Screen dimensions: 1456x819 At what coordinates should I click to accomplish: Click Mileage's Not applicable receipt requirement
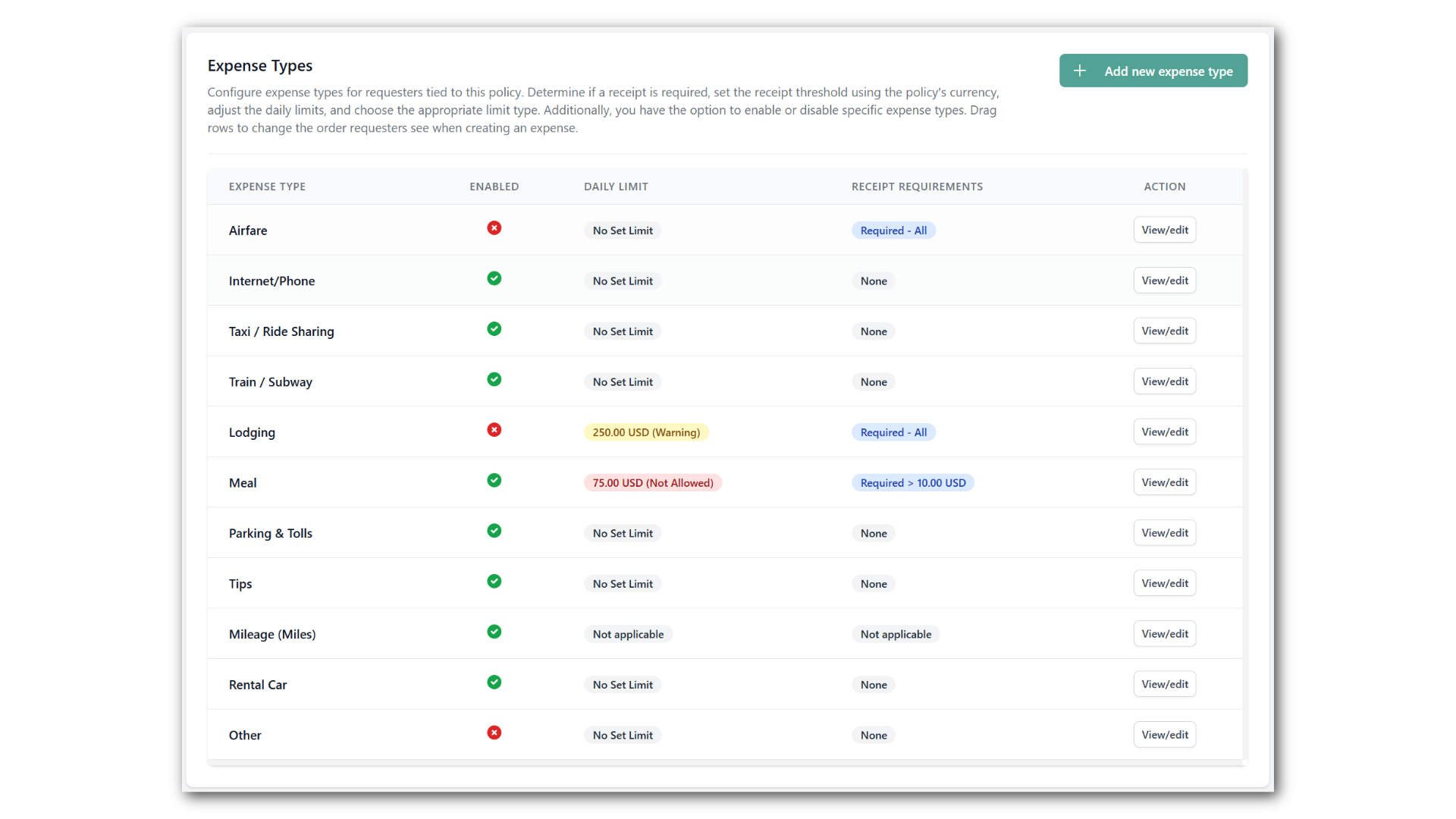896,634
